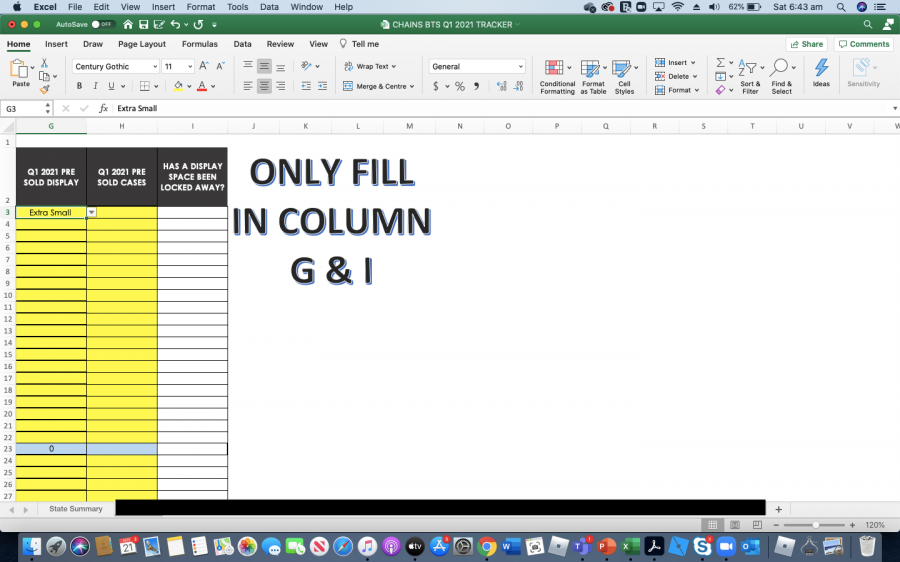
Task: Click the Decrease Indent icon
Action: 306,86
